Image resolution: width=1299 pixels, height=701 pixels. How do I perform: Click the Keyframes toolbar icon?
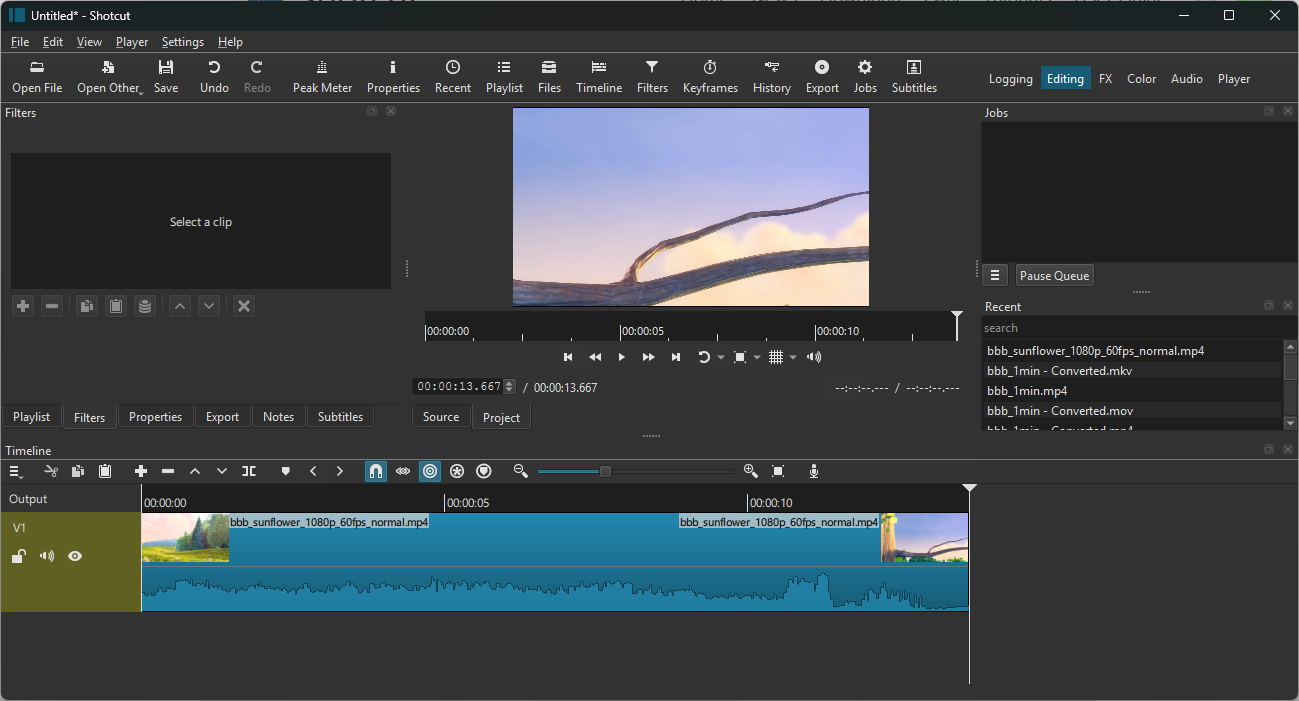coord(710,77)
